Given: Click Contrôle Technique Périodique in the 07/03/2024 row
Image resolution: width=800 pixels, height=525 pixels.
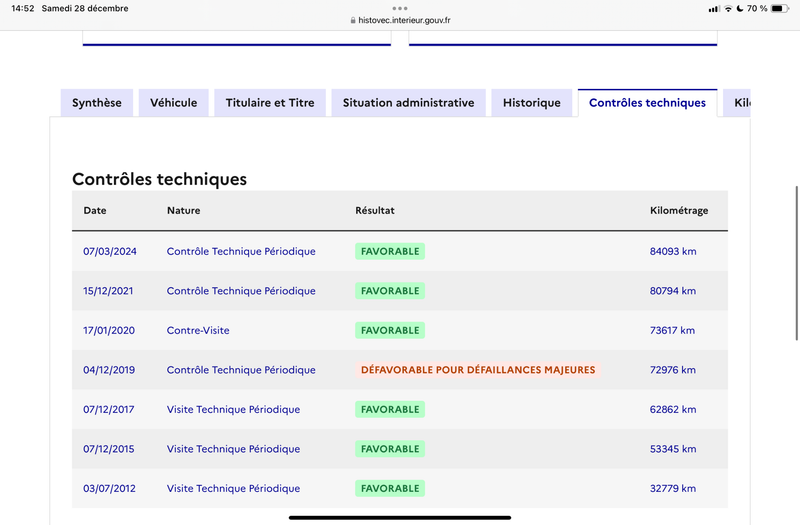Looking at the screenshot, I should [241, 251].
